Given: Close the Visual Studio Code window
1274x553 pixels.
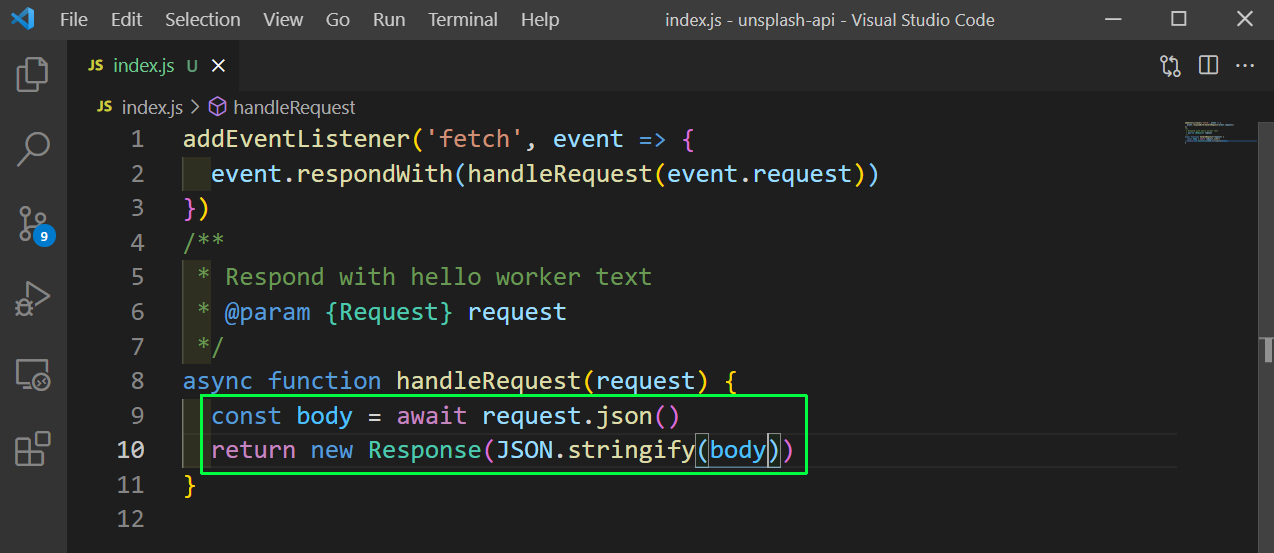Looking at the screenshot, I should tap(1246, 20).
